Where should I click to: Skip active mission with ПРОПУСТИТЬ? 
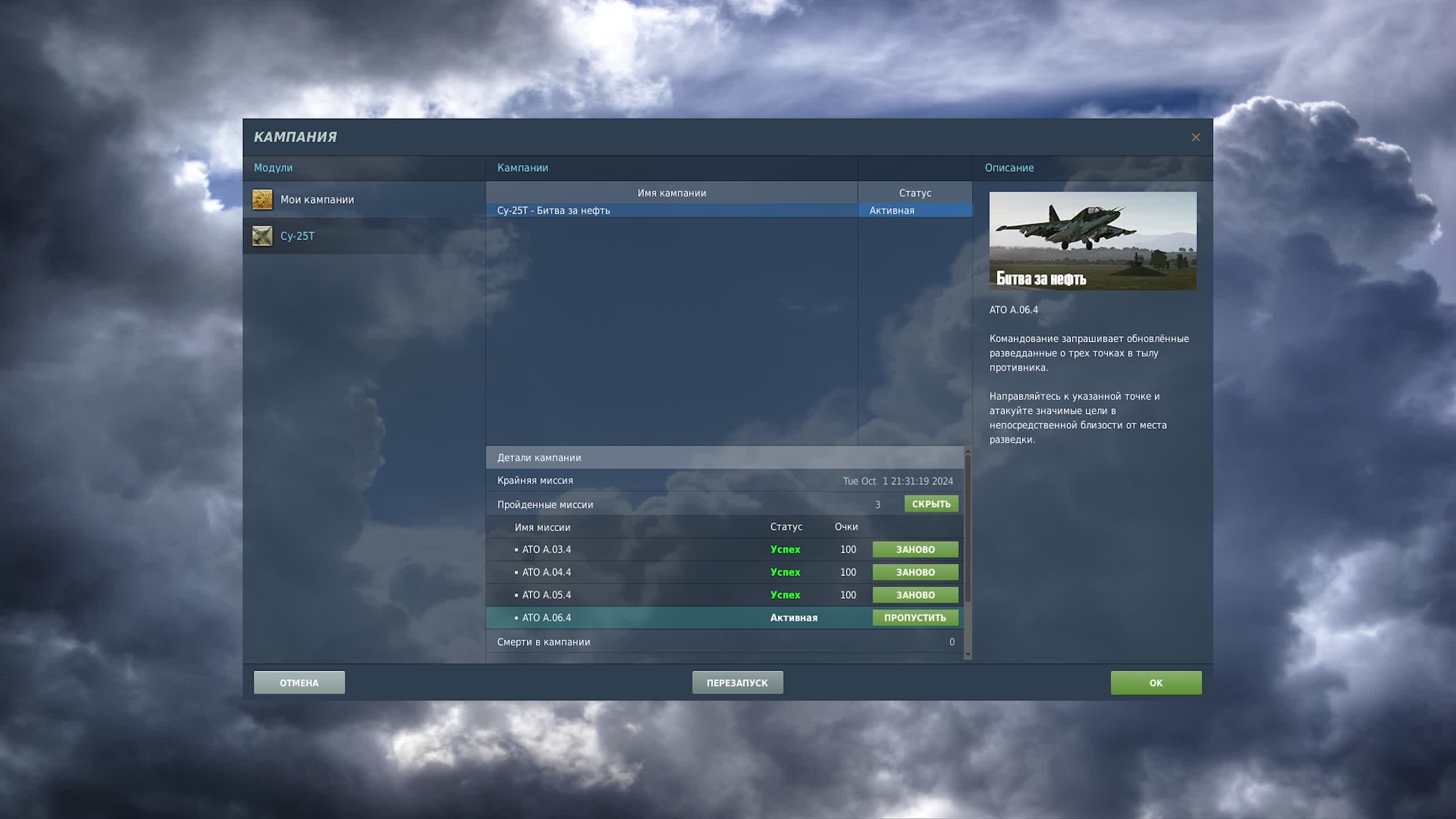tap(915, 617)
